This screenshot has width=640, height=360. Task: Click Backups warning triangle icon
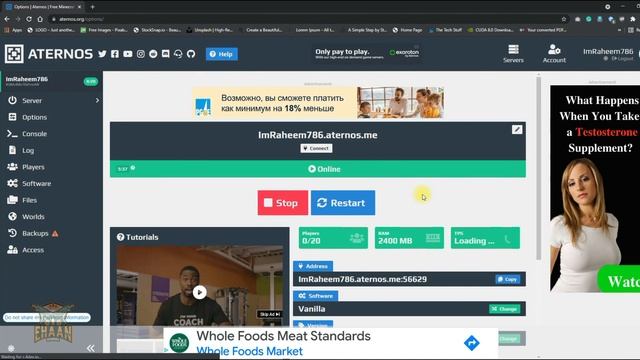click(x=55, y=234)
